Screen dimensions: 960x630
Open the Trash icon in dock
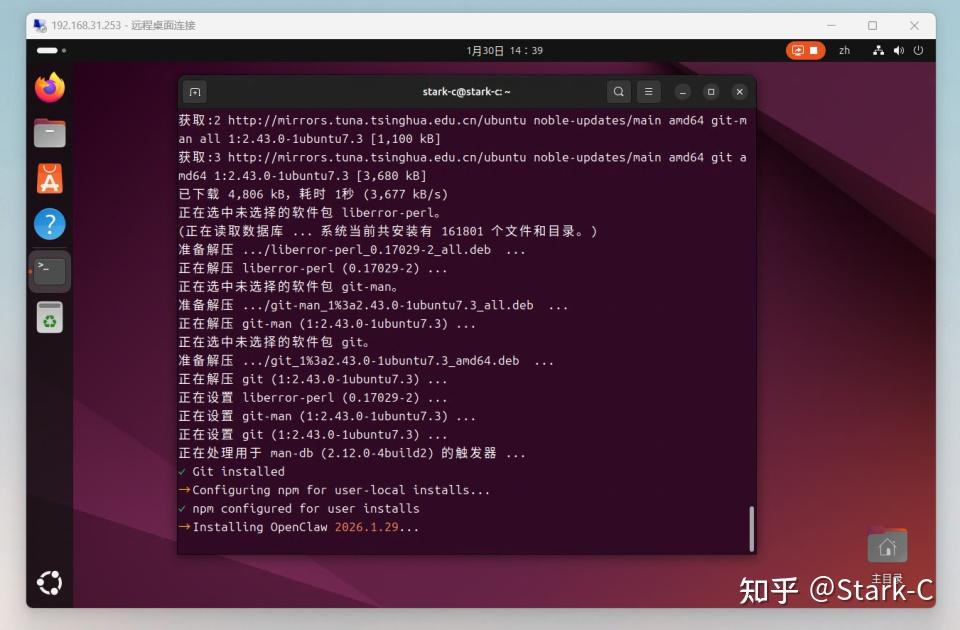tap(50, 317)
